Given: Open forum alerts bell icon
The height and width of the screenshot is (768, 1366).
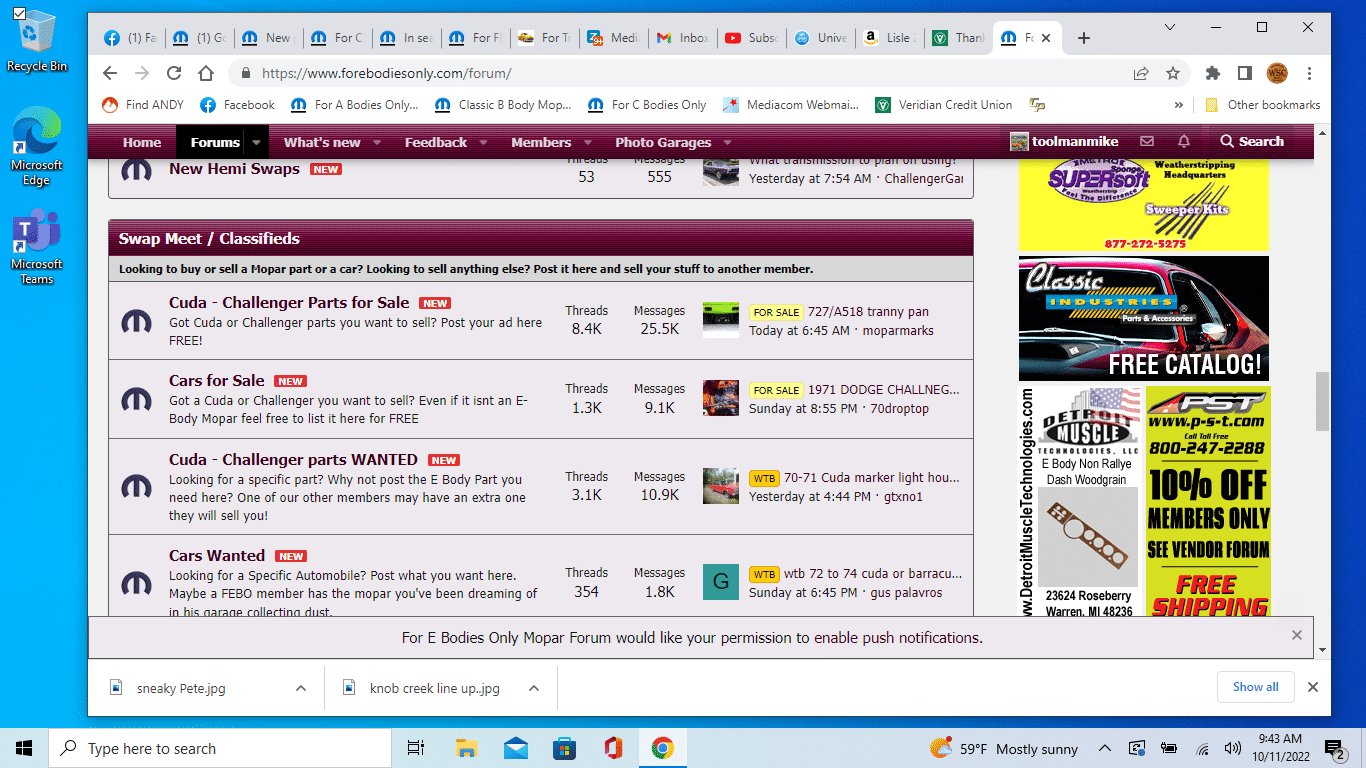Looking at the screenshot, I should point(1184,142).
